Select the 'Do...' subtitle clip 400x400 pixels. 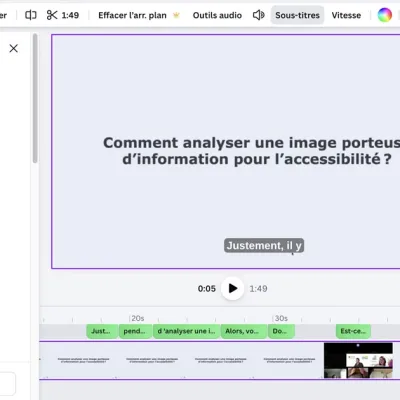[x=281, y=331]
